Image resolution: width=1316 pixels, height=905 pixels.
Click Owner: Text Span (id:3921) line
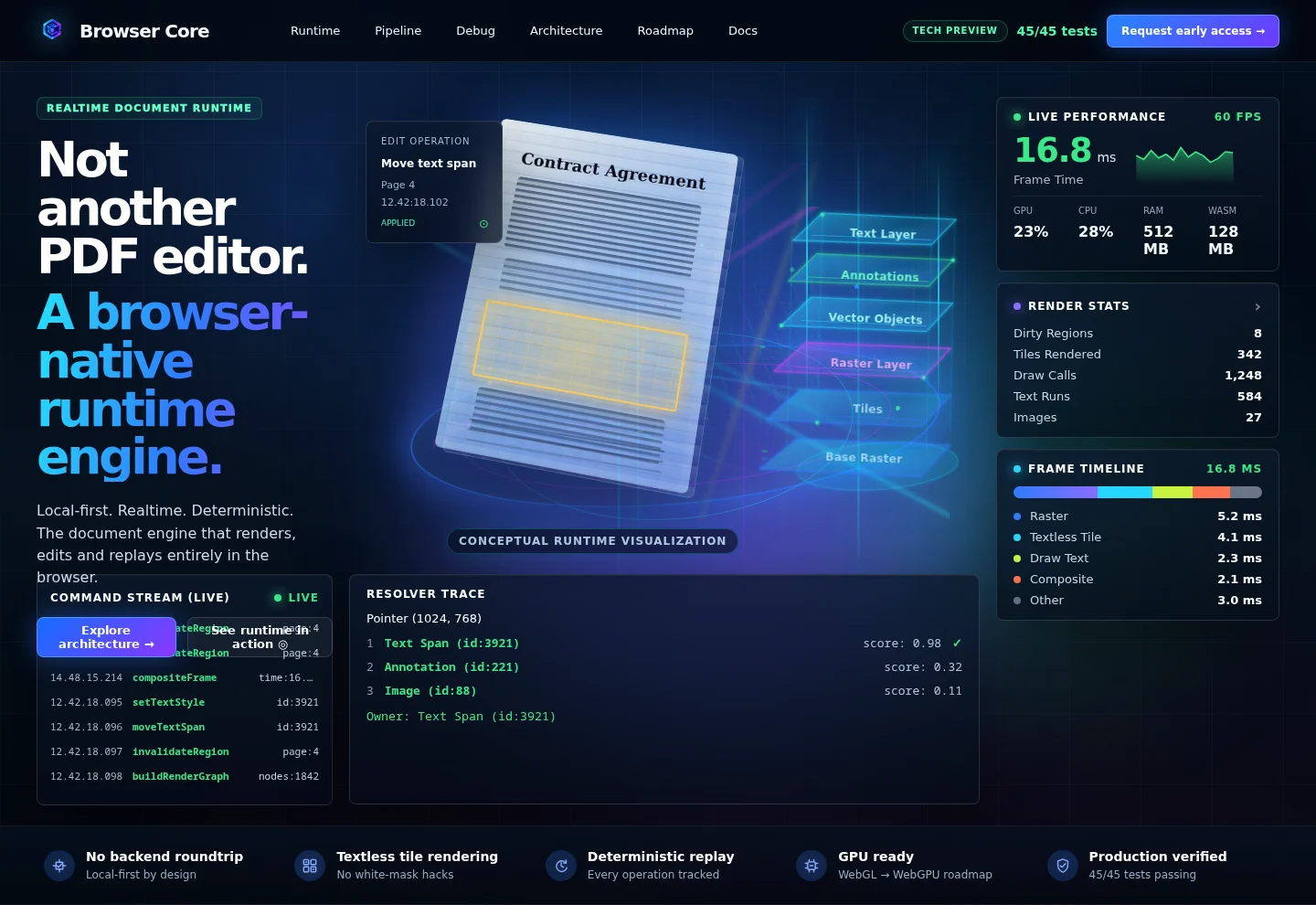461,717
